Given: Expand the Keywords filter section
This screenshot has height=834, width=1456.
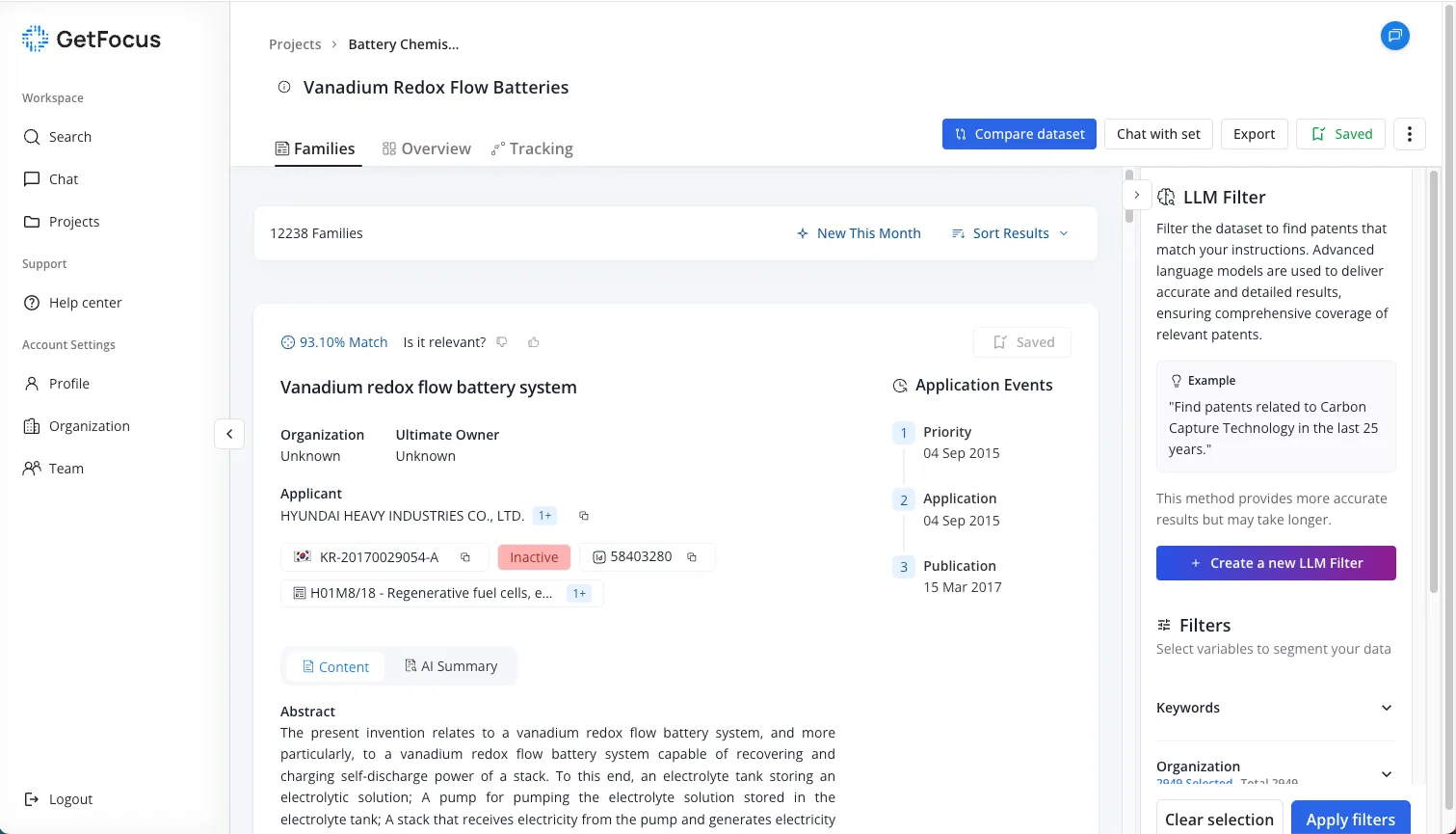Looking at the screenshot, I should pos(1276,708).
